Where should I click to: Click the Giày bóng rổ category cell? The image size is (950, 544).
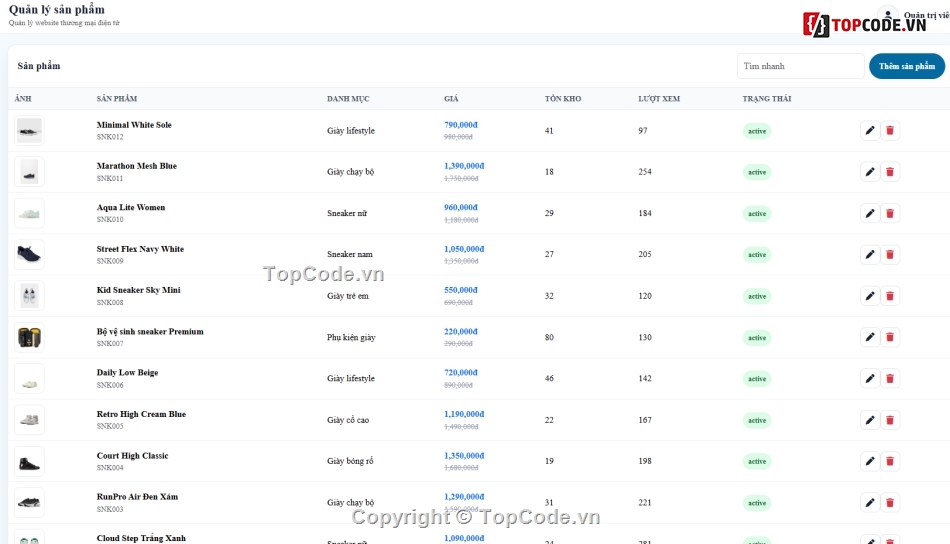350,461
